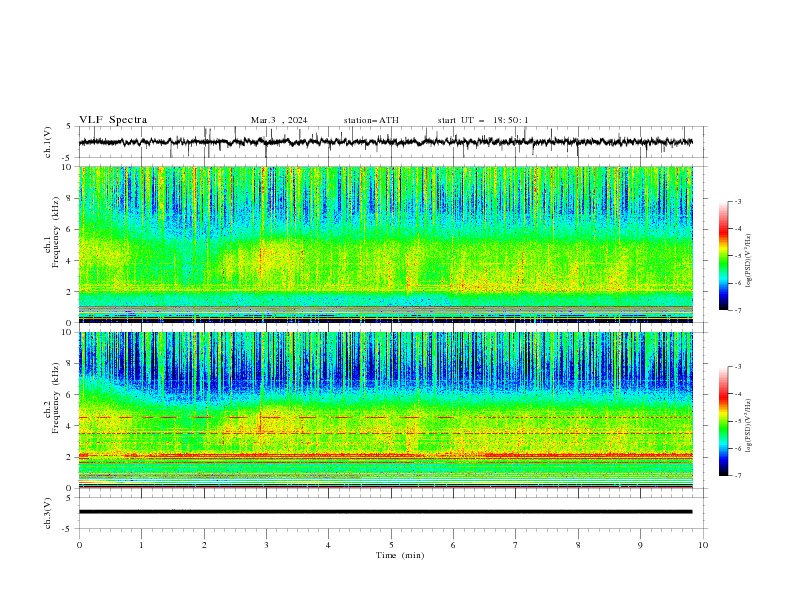Click the "-6" tick on lower colorbar
Viewport: 792px width, 612px height.
coord(737,448)
